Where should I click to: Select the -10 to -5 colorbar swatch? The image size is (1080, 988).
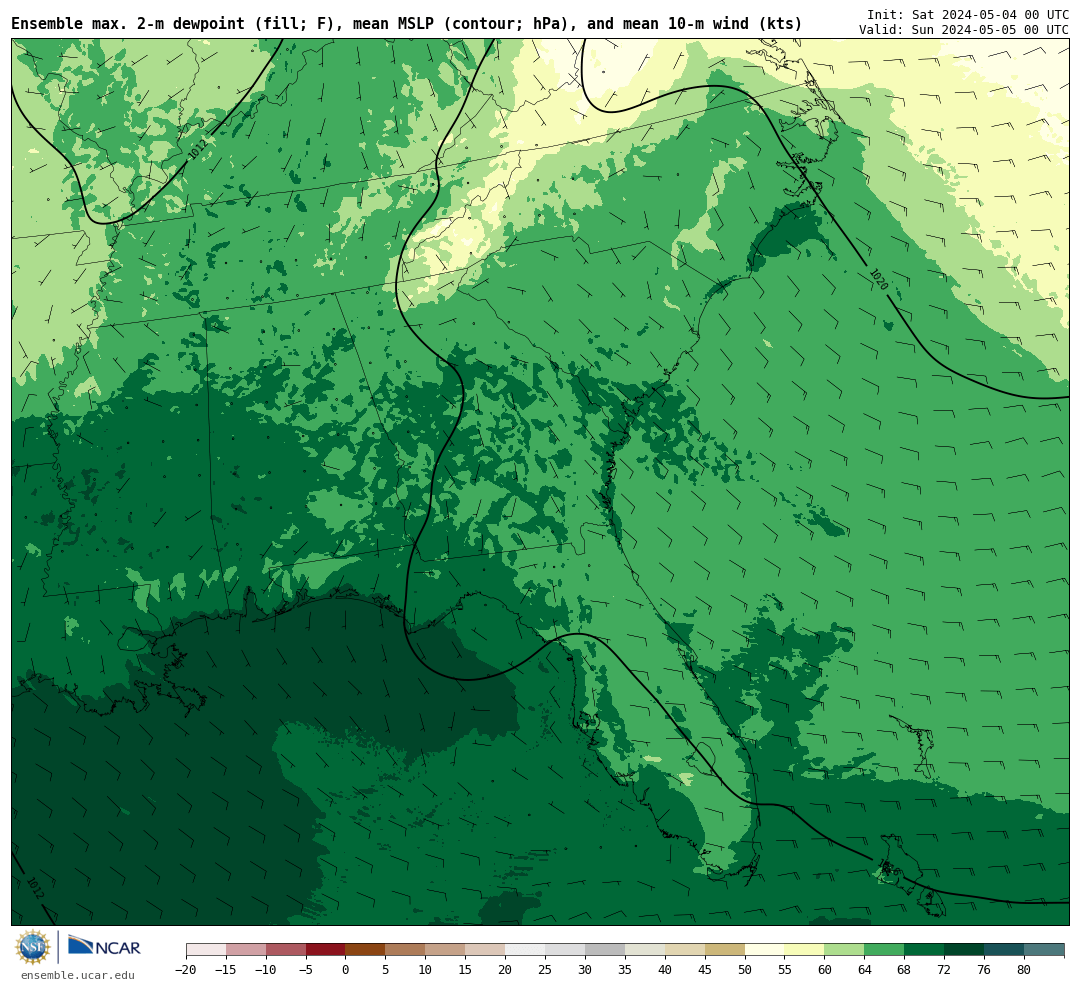click(x=286, y=950)
